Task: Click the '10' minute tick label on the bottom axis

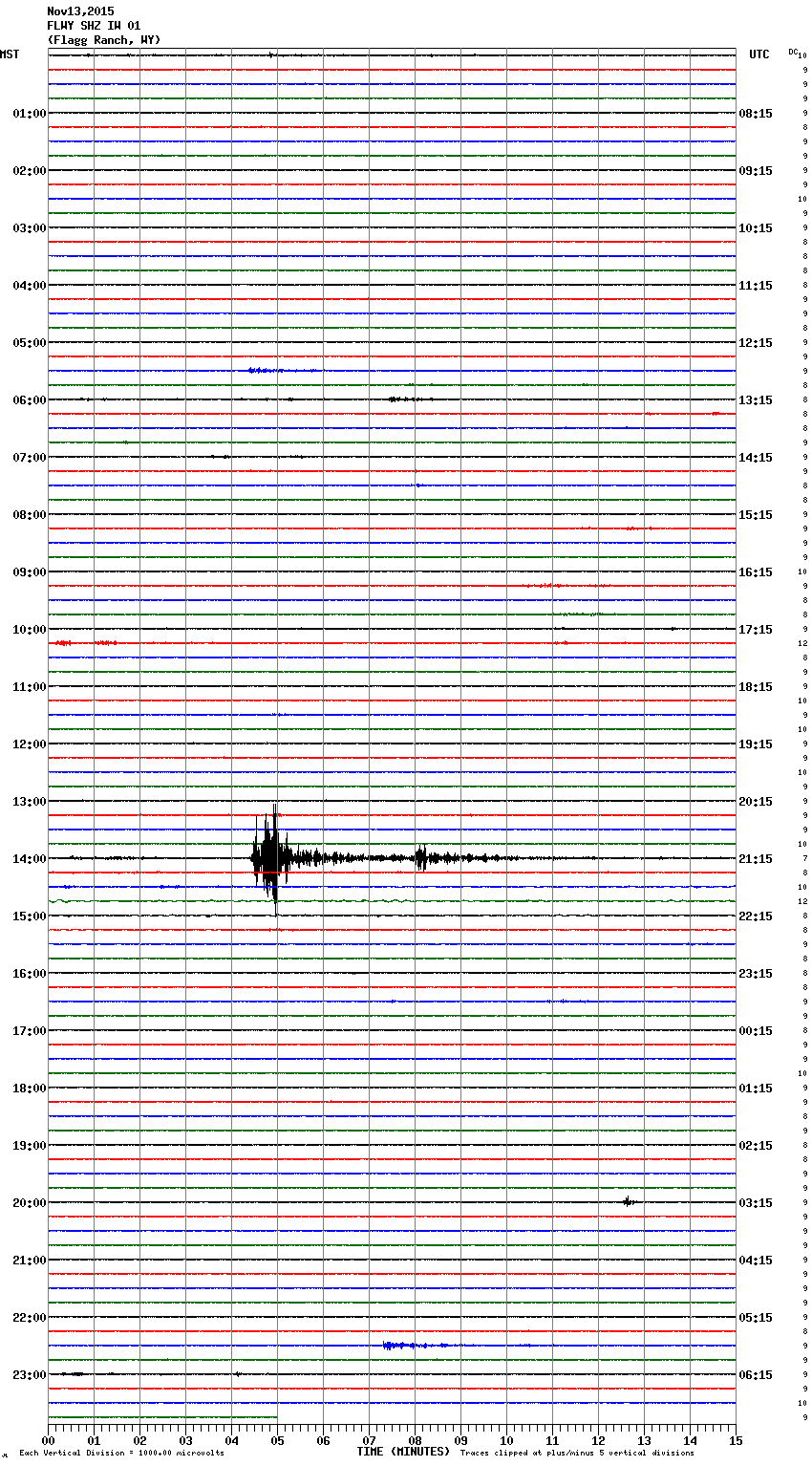Action: (x=506, y=1440)
